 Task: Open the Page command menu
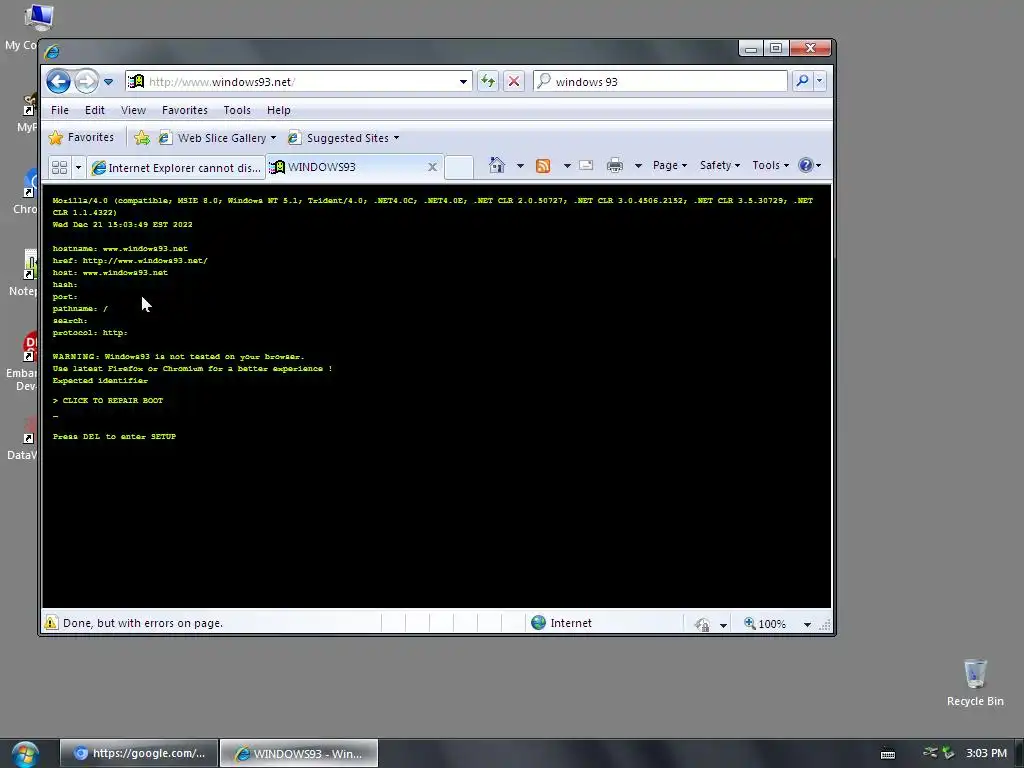tap(669, 165)
